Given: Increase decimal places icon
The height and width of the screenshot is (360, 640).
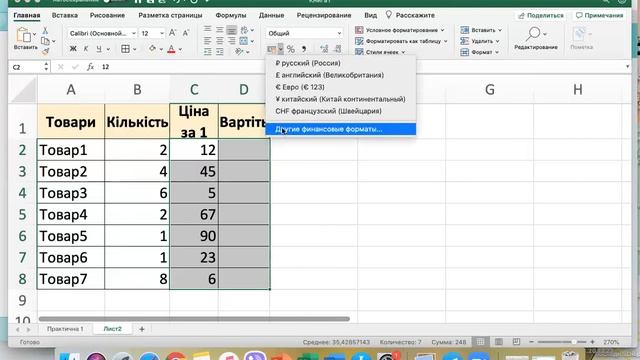Looking at the screenshot, I should click(x=324, y=49).
